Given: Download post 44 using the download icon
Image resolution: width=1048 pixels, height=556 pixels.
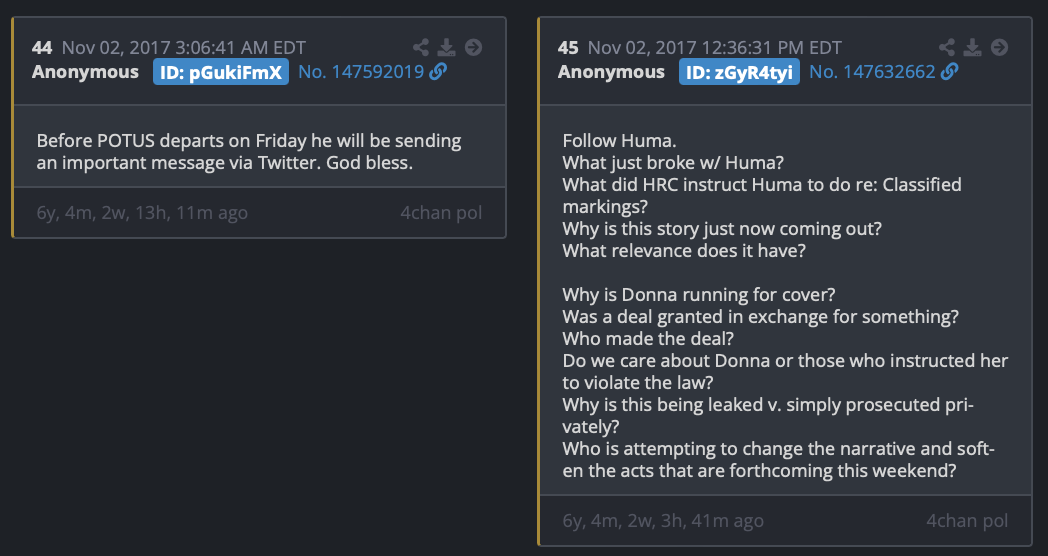Looking at the screenshot, I should [447, 47].
